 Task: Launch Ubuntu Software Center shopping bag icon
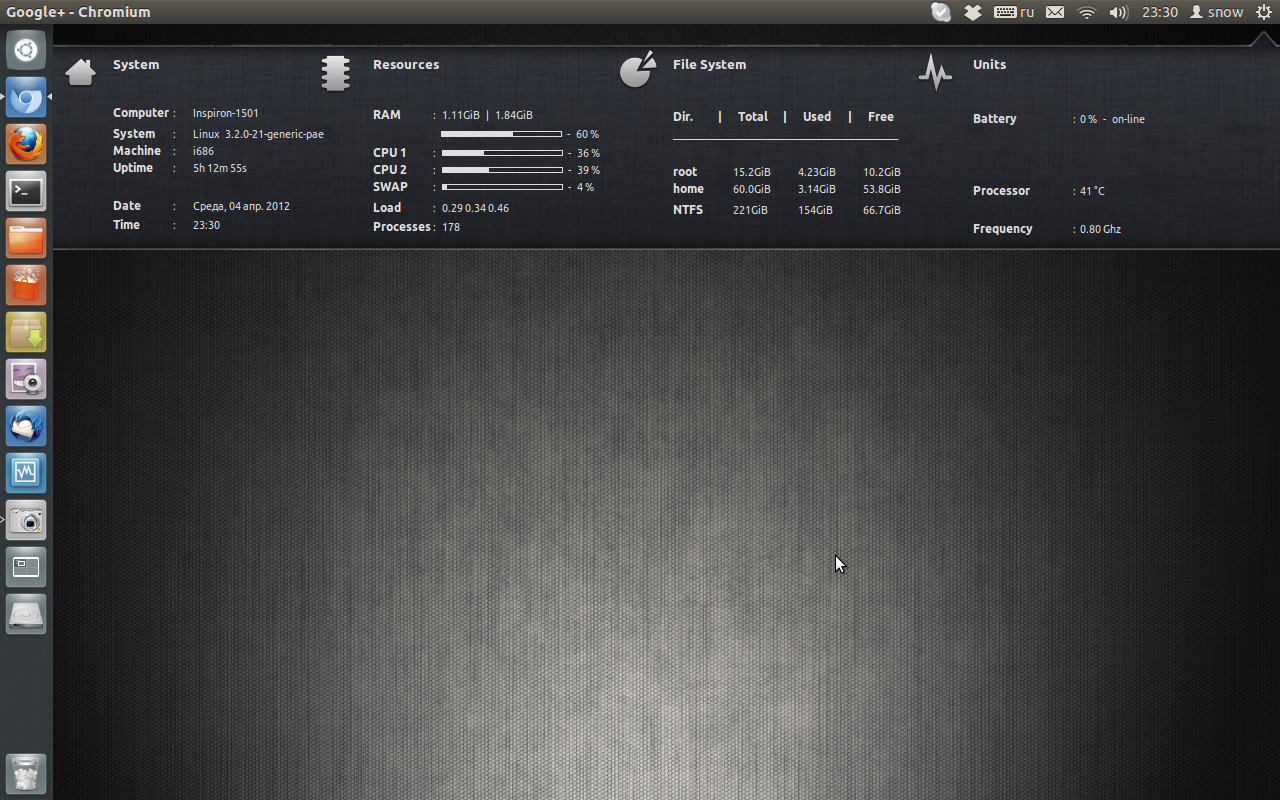point(26,285)
